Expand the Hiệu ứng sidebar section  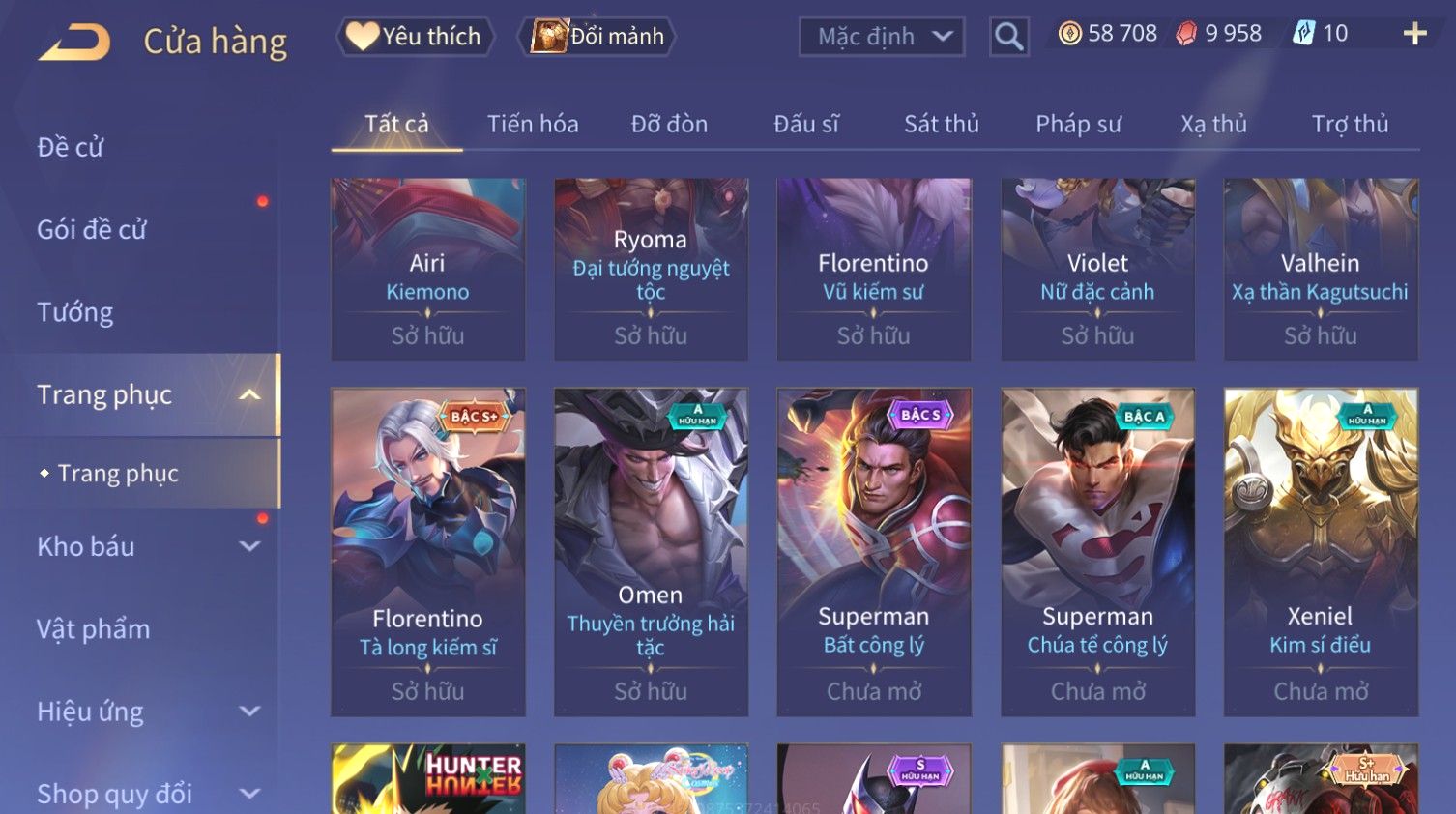coord(249,712)
